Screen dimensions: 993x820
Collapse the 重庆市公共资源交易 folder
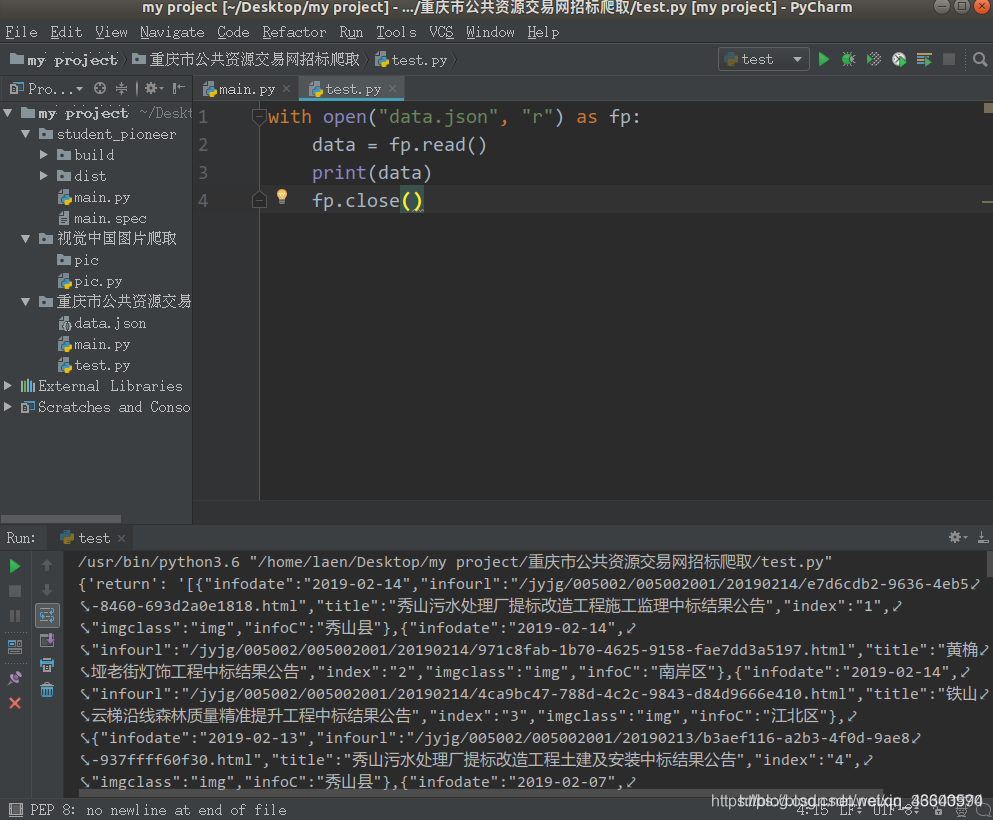pos(25,301)
